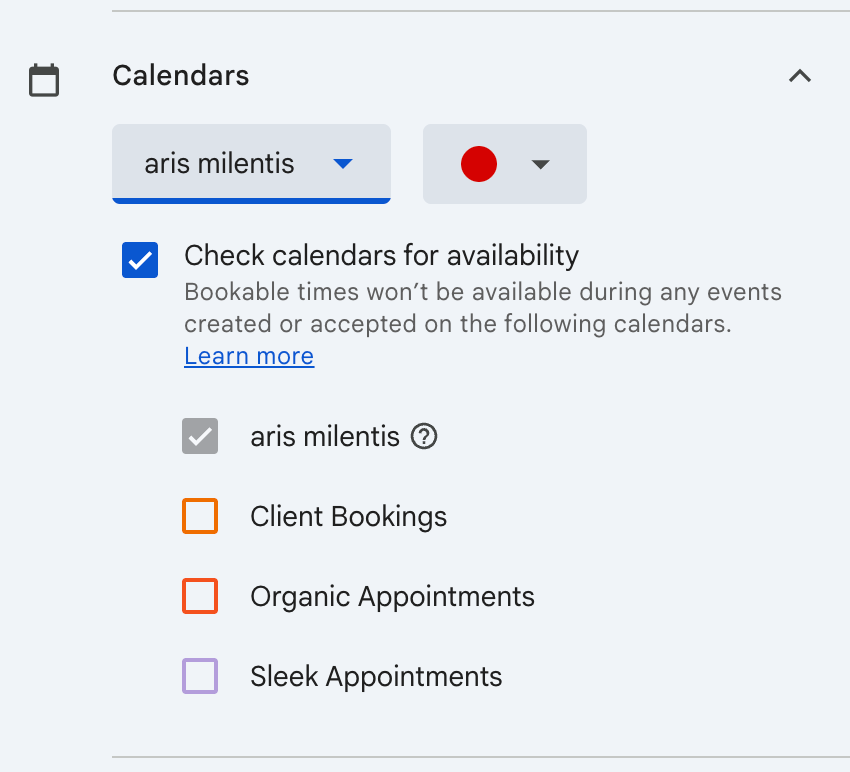Select the Sleek Appointments label
Screen dimensions: 850x772
(376, 677)
